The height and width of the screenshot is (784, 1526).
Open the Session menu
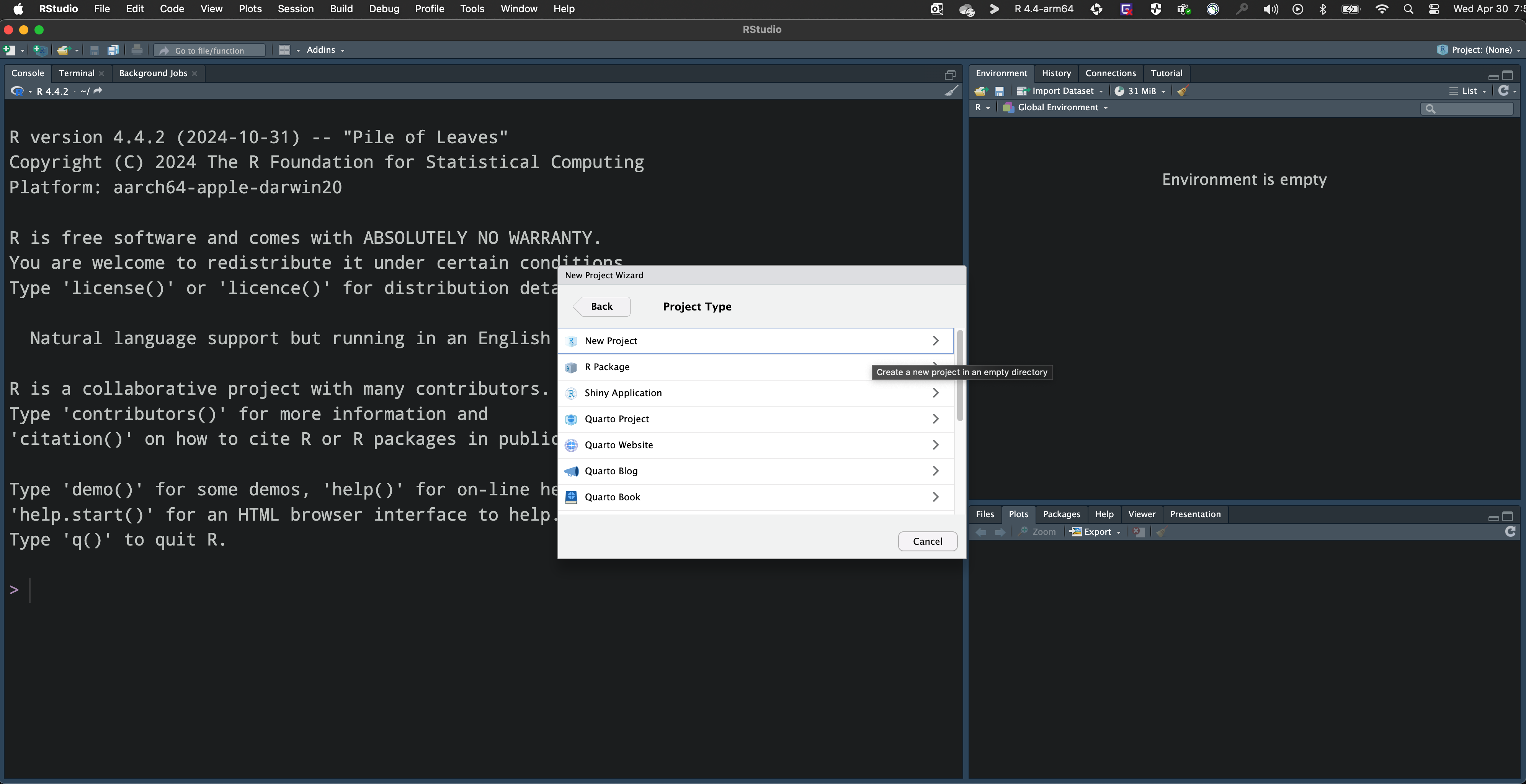tap(296, 9)
